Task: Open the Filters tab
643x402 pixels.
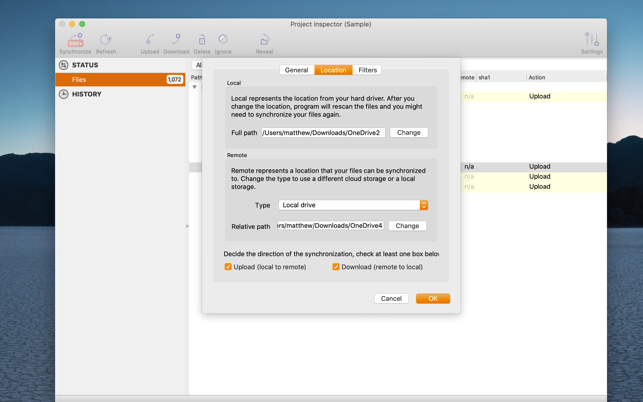Action: (x=367, y=70)
